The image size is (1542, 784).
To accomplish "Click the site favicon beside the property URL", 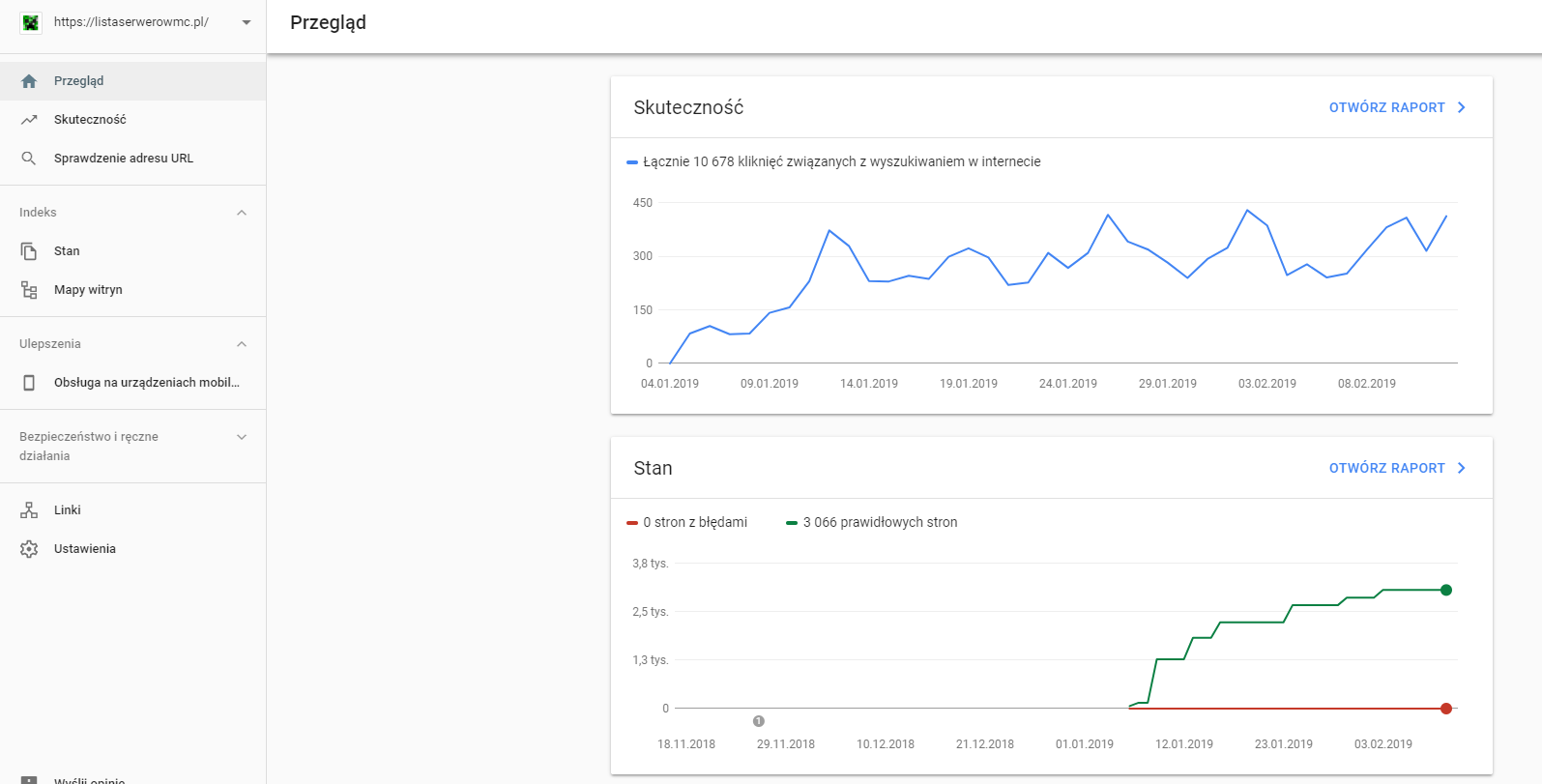I will click(x=31, y=22).
